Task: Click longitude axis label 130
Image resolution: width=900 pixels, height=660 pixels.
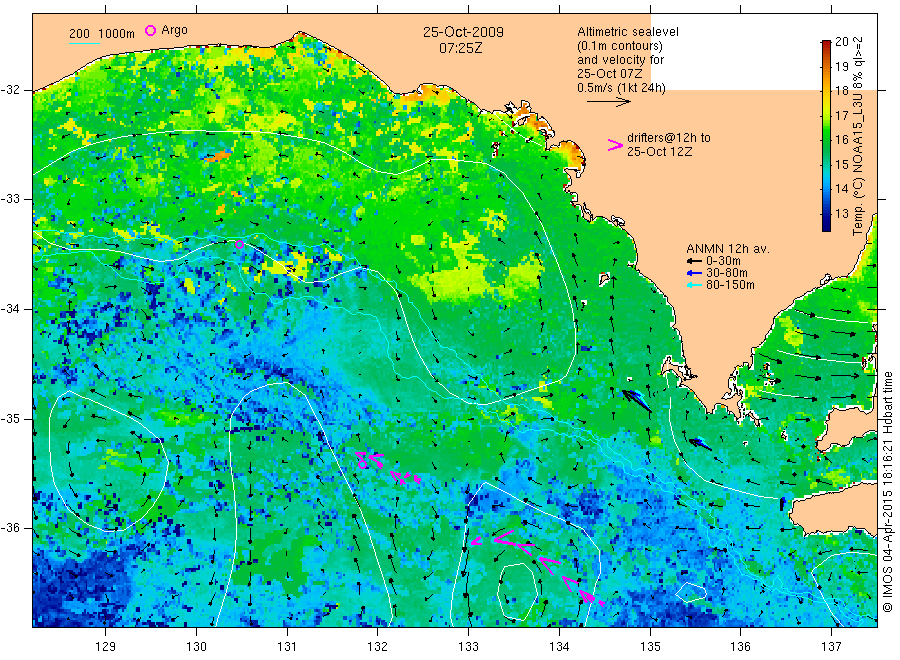Action: coord(196,647)
